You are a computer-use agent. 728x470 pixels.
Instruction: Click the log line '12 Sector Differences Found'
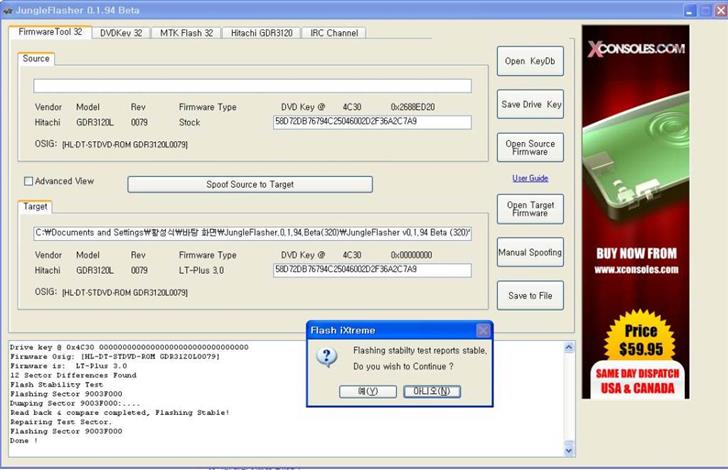pyautogui.click(x=73, y=375)
